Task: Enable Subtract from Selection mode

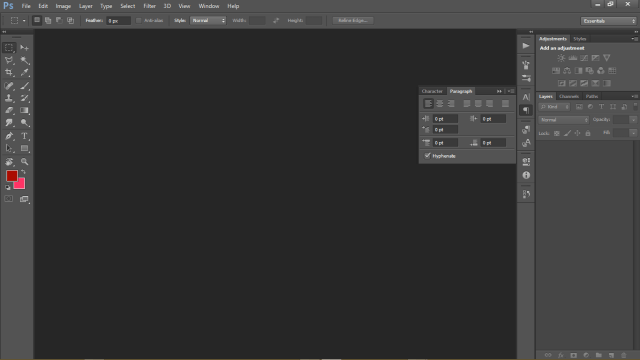Action: [59, 20]
